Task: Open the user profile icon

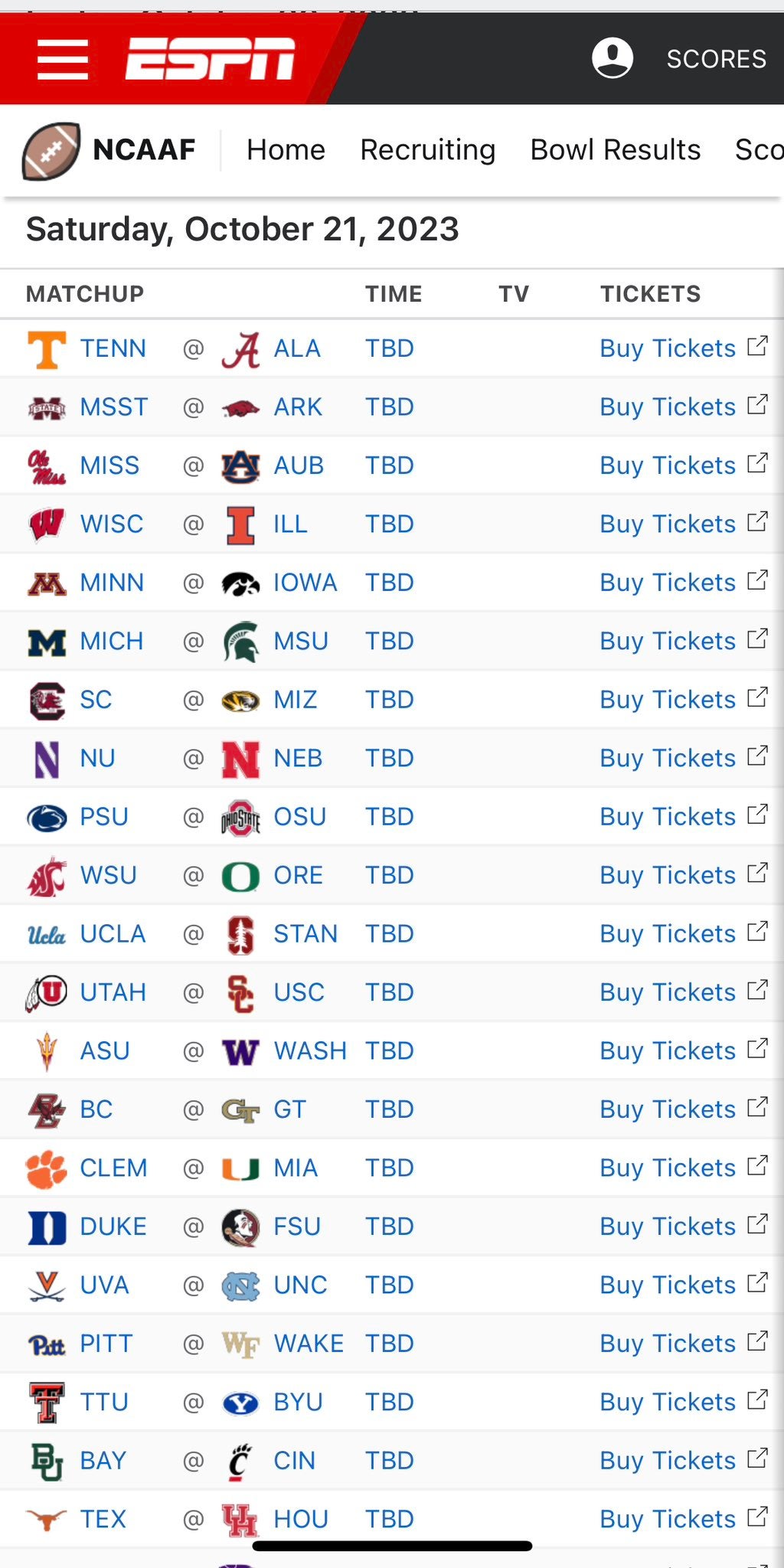Action: pos(612,58)
